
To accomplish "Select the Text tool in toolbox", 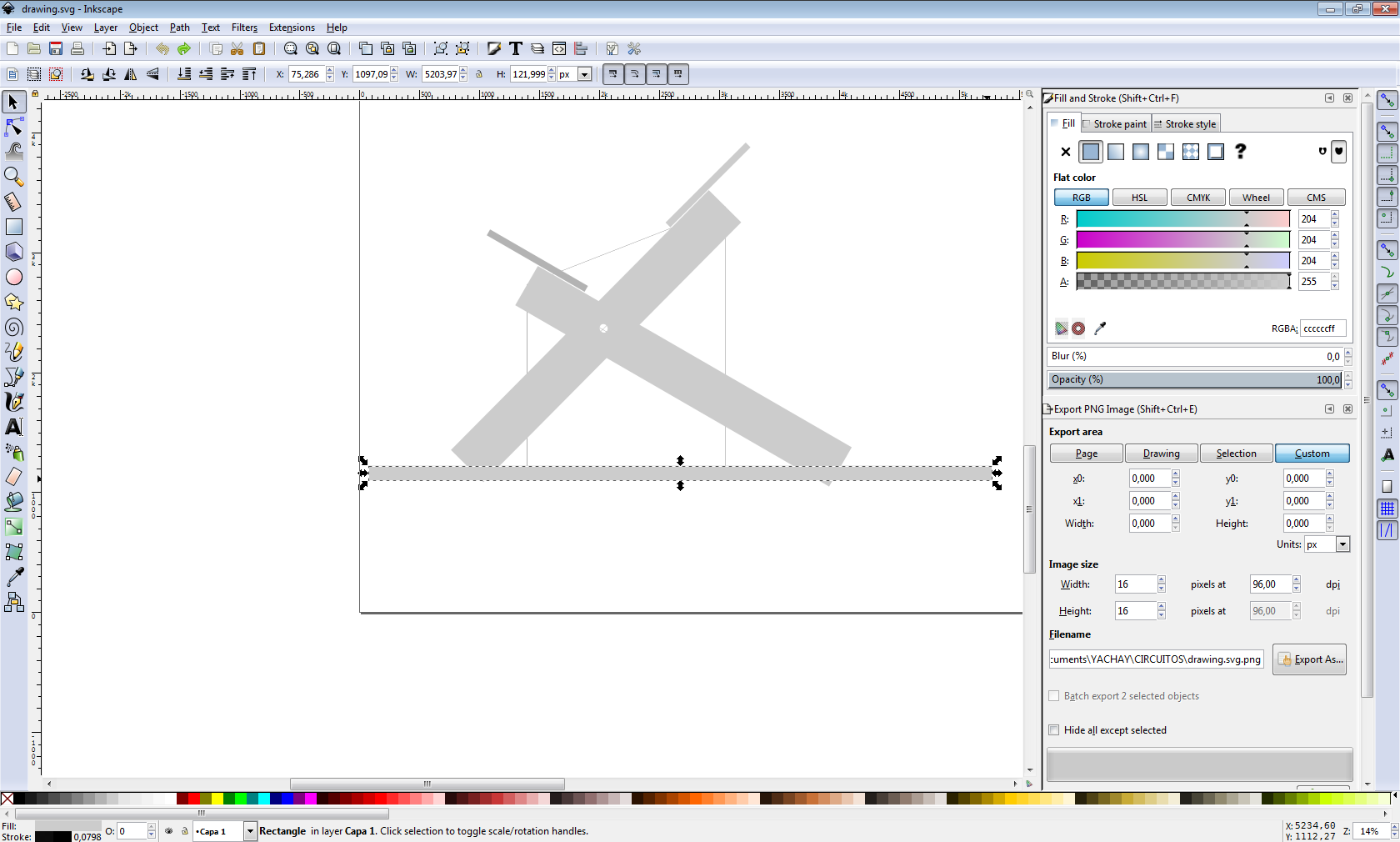I will [x=13, y=427].
